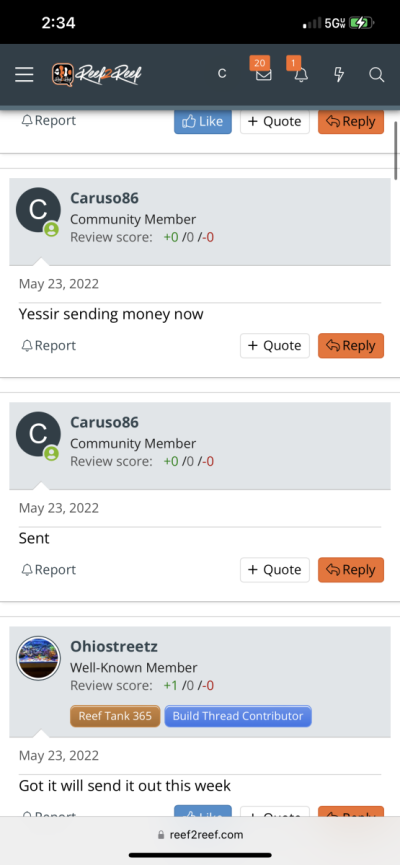The image size is (400, 865).
Task: Reply to the "Sent" post
Action: coord(351,570)
